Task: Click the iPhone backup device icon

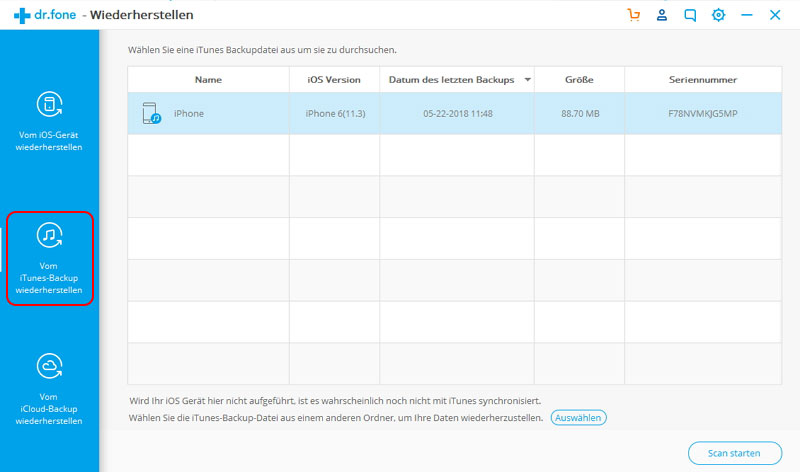Action: 151,113
